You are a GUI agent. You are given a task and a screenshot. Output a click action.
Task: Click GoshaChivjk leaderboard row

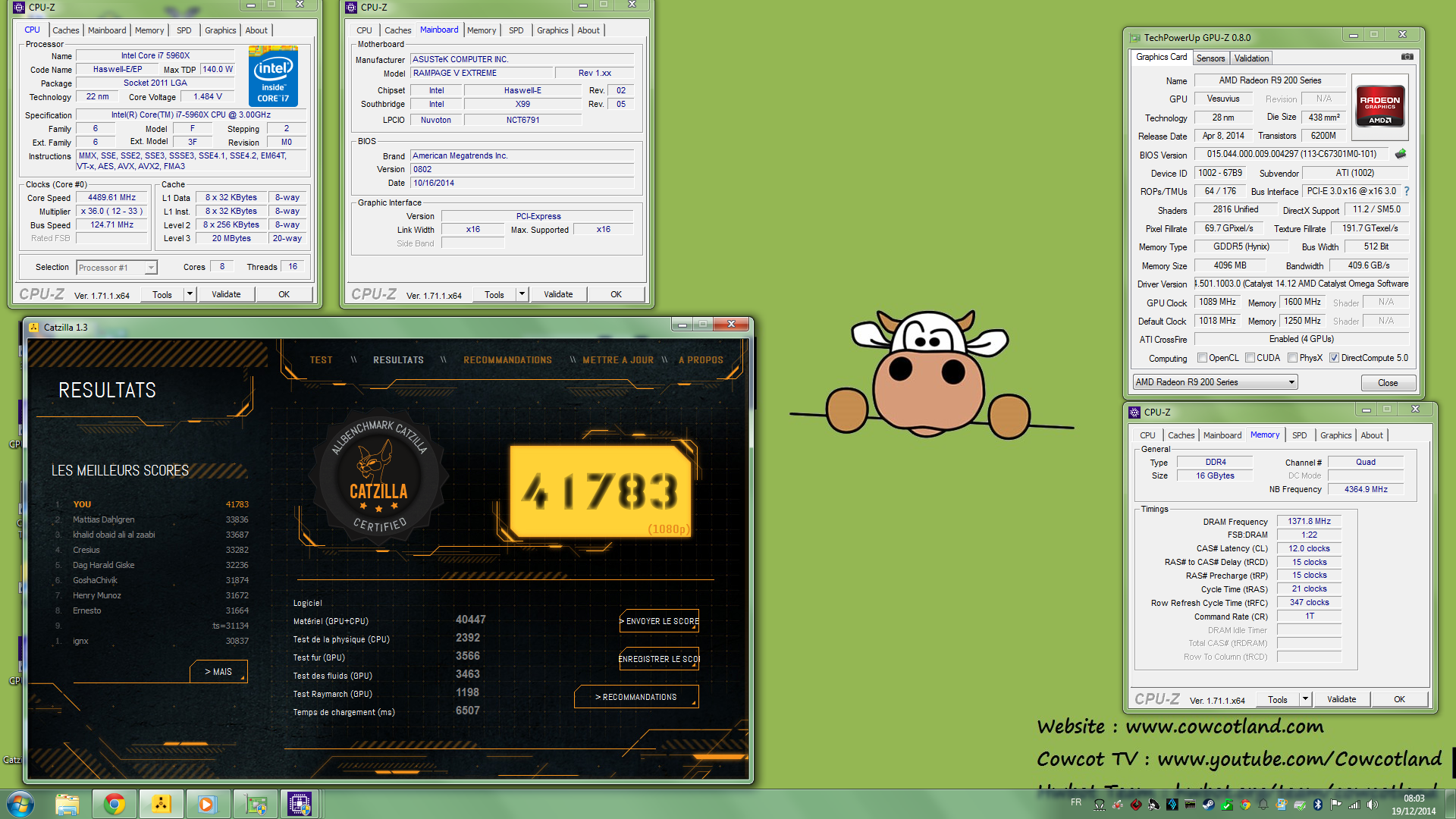(152, 580)
